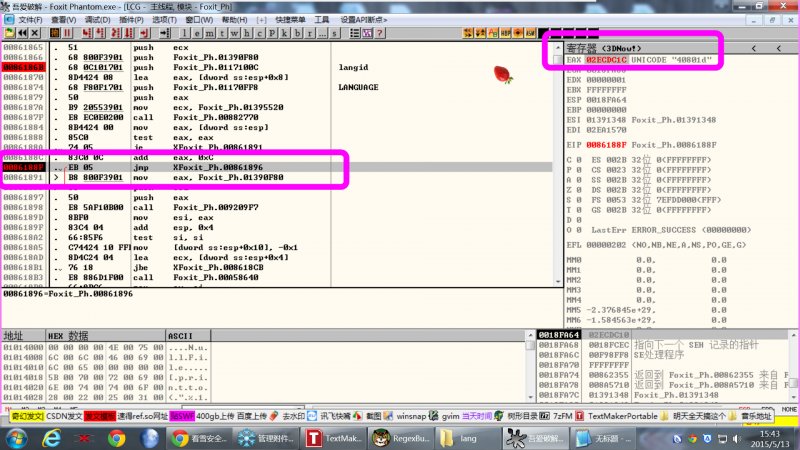
Task: Open file with the toolbar folder icon
Action: (x=10, y=33)
